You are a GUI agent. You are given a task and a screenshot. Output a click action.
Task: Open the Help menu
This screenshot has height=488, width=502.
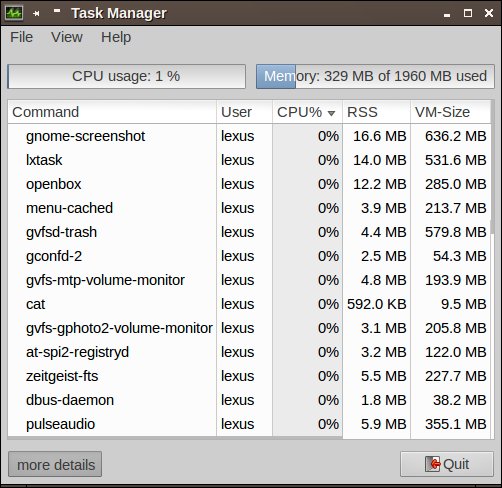[x=116, y=37]
